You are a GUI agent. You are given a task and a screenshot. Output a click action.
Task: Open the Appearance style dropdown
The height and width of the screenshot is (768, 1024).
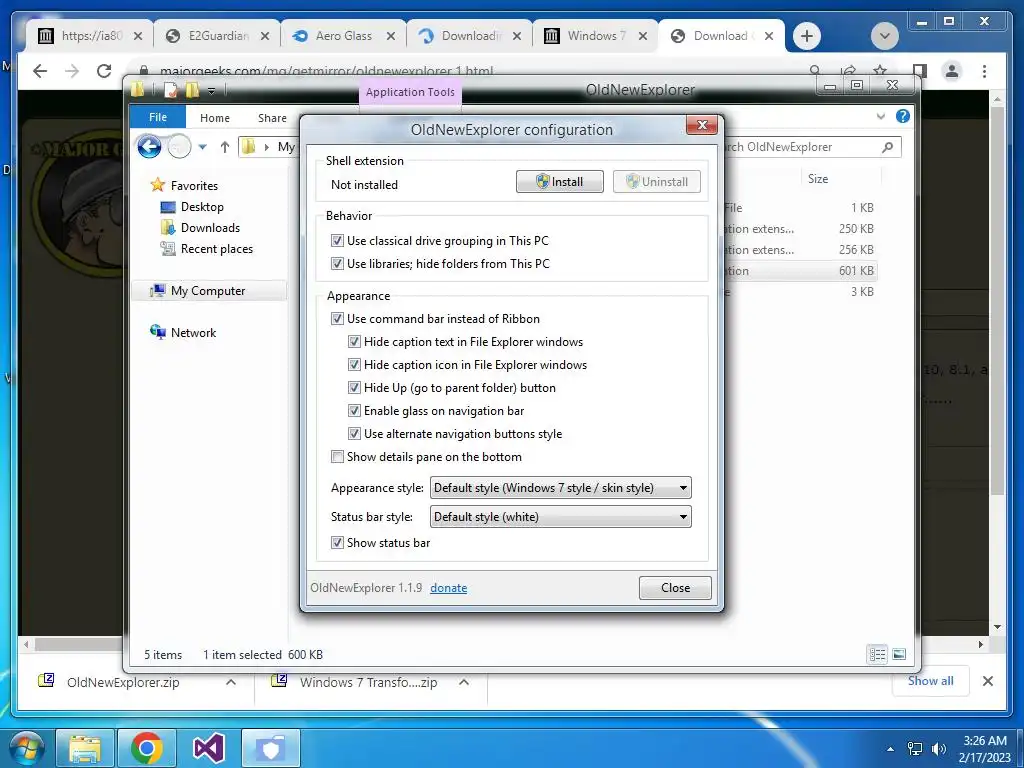[x=560, y=488]
